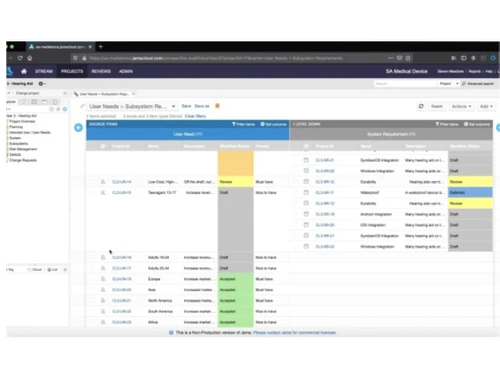Select Subsystems in the project tree
Image resolution: width=500 pixels, height=375 pixels.
click(x=19, y=143)
